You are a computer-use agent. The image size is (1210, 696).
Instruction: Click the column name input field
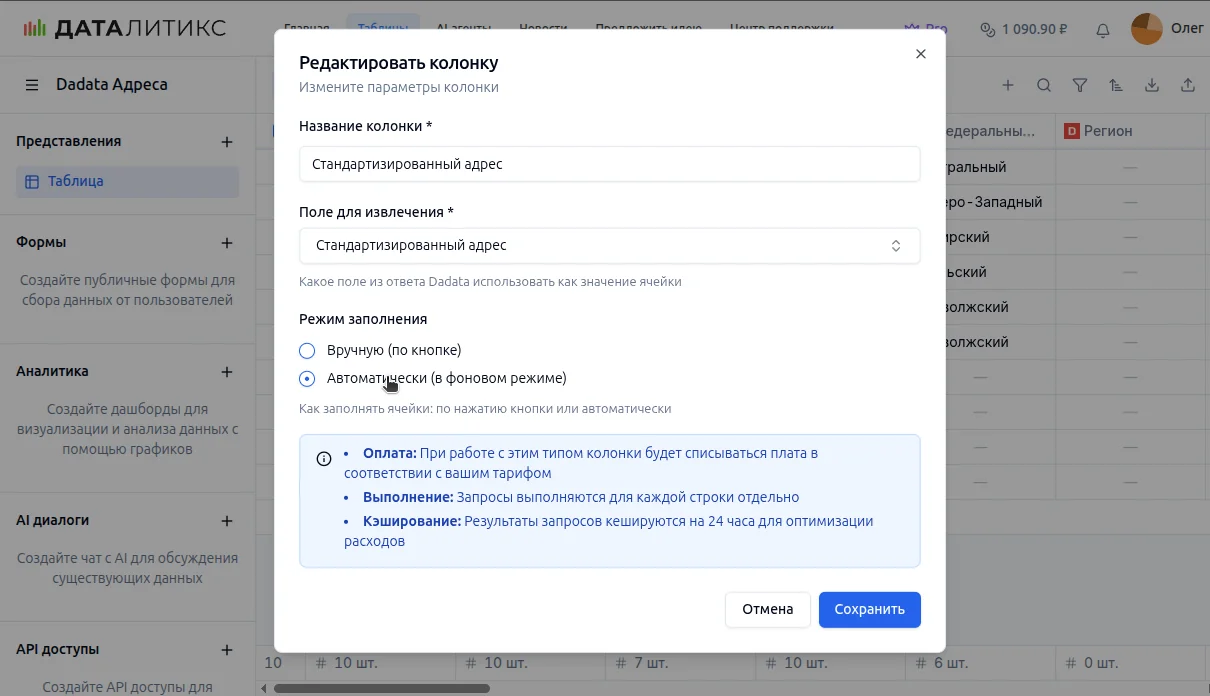[x=609, y=164]
